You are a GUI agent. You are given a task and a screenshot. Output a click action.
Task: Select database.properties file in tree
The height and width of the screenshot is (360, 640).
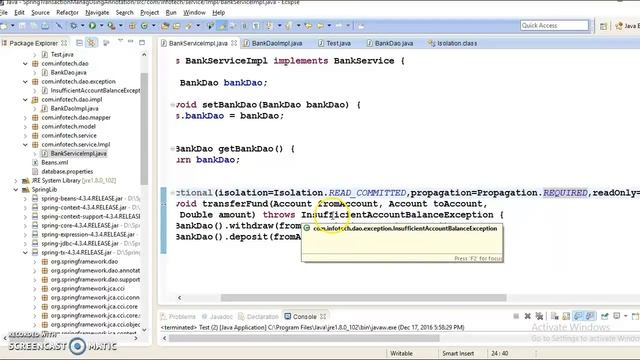pyautogui.click(x=62, y=171)
